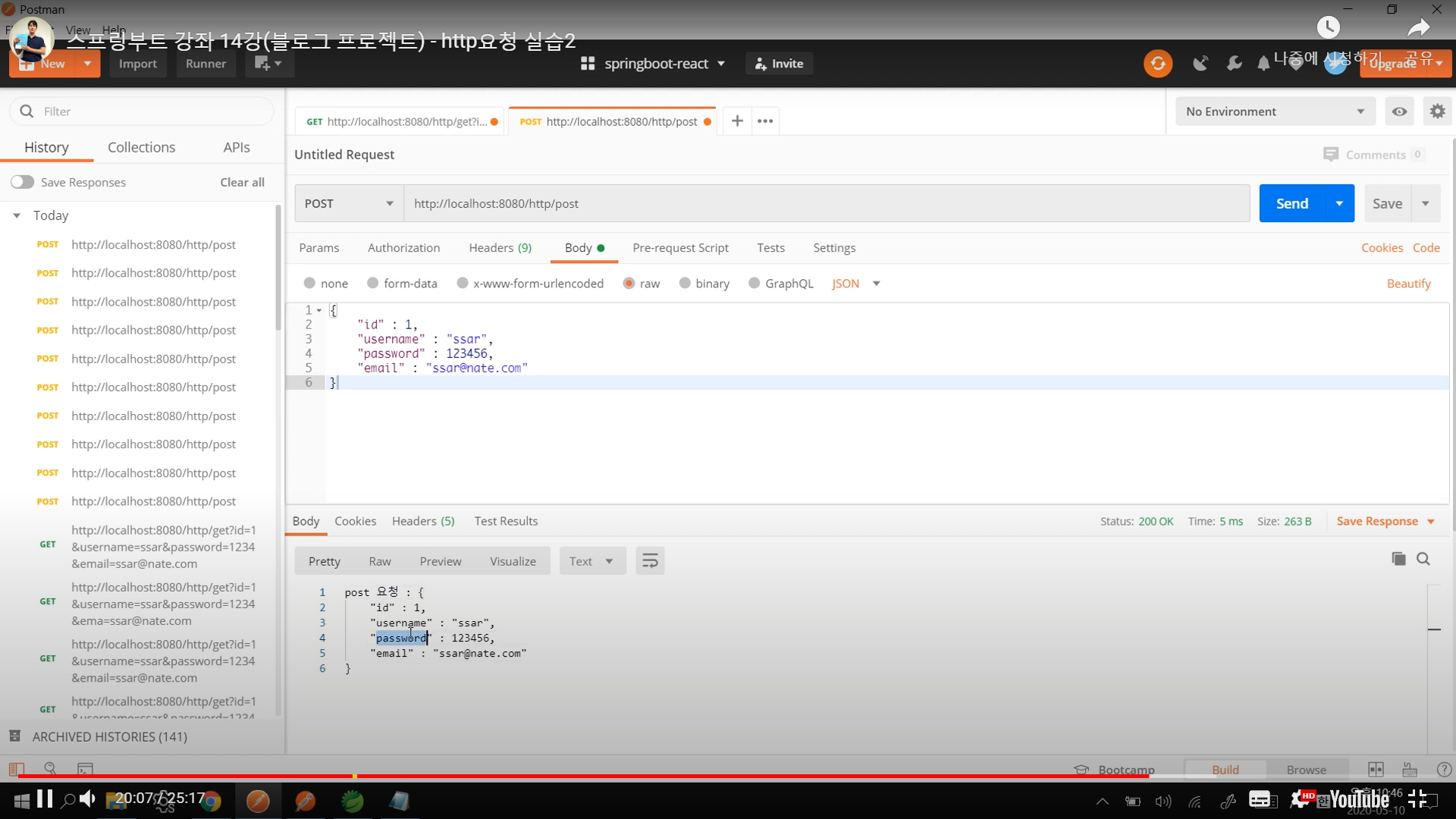Screen dimensions: 1456x819
Task: Open manage environments gear icon
Action: [x=1437, y=111]
